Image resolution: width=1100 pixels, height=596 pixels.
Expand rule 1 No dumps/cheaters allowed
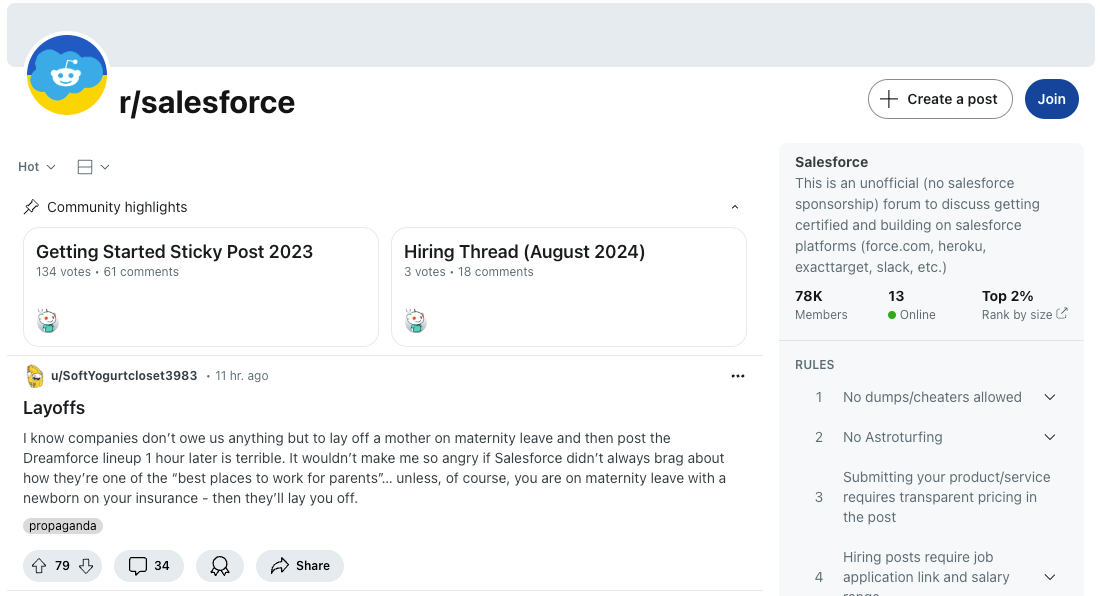[1049, 398]
